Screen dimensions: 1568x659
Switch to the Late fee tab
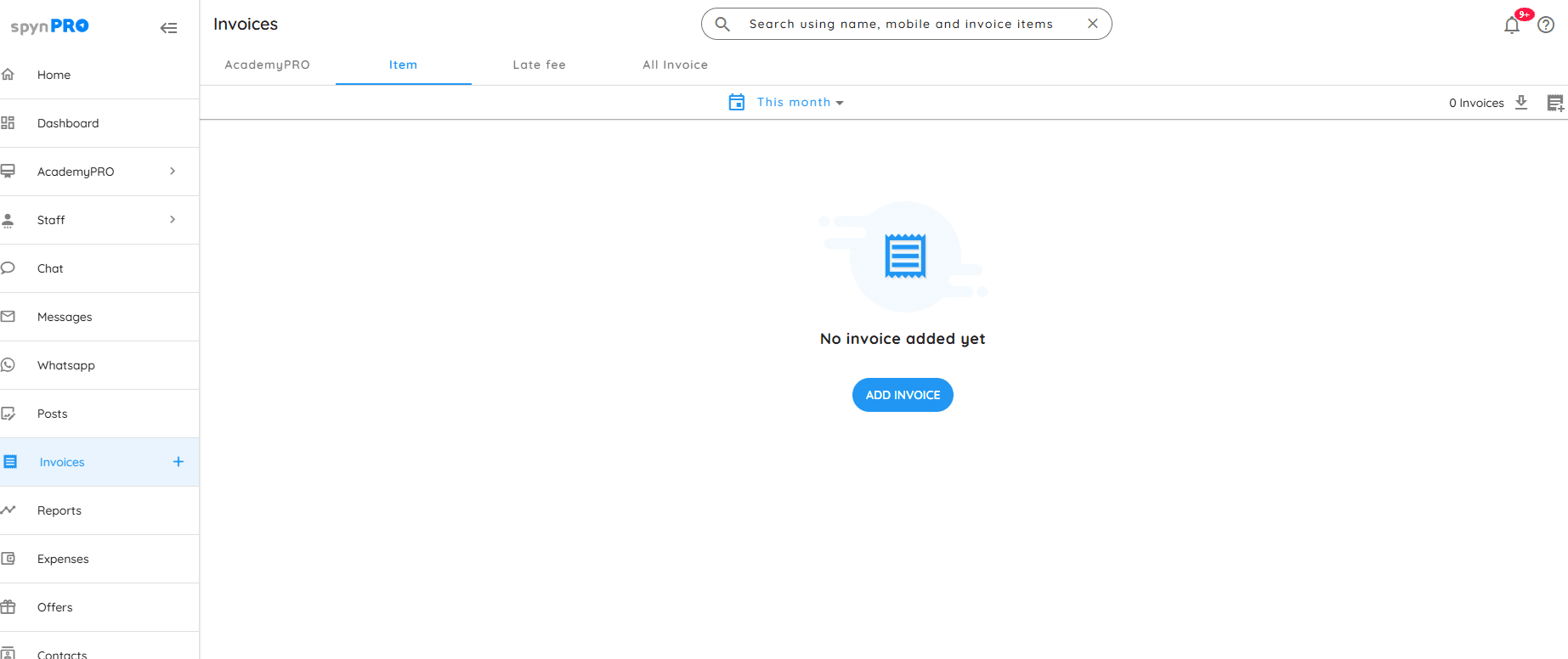pyautogui.click(x=539, y=65)
